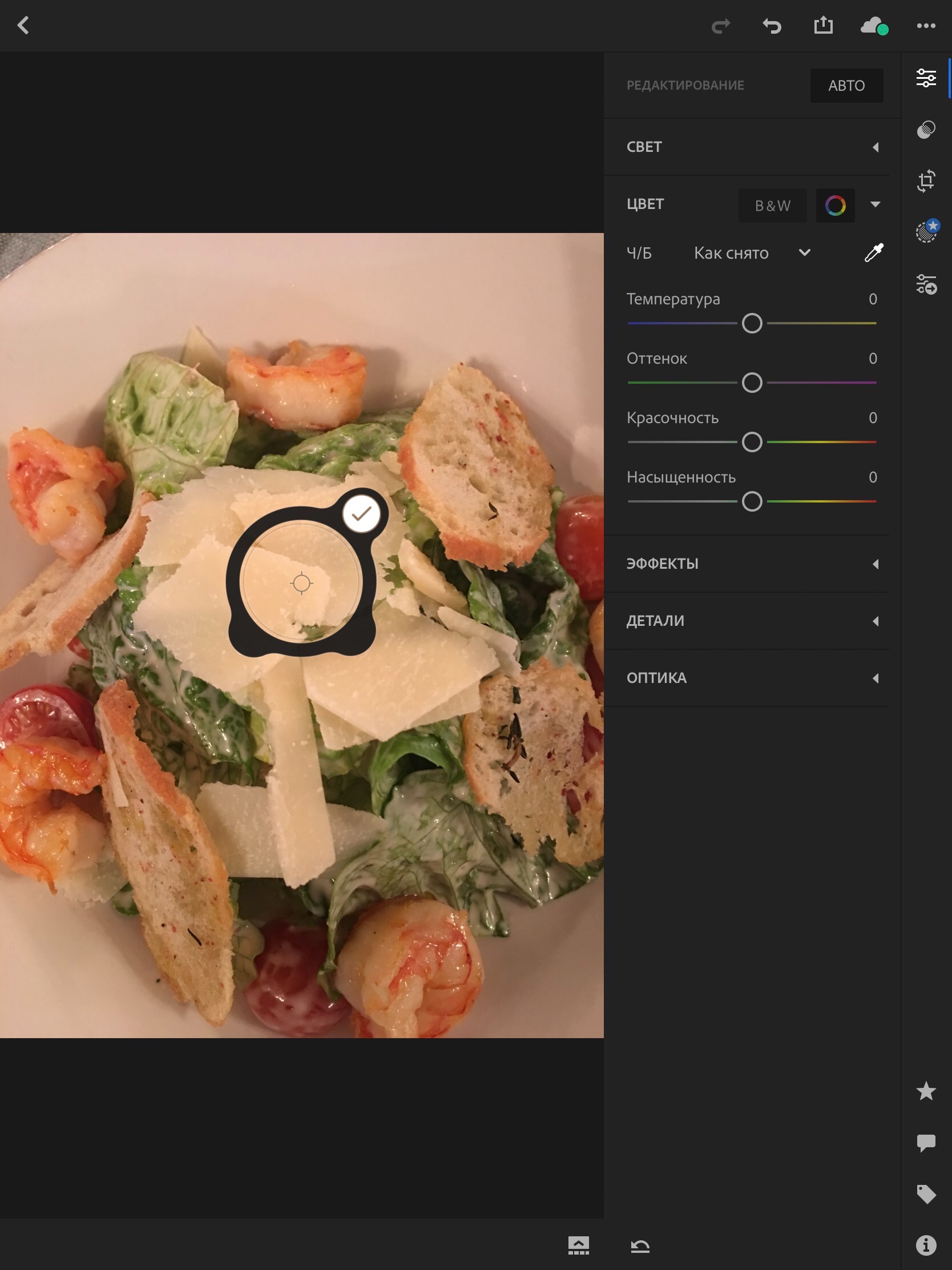
Task: Select the СВЕТ section header label
Action: point(644,147)
